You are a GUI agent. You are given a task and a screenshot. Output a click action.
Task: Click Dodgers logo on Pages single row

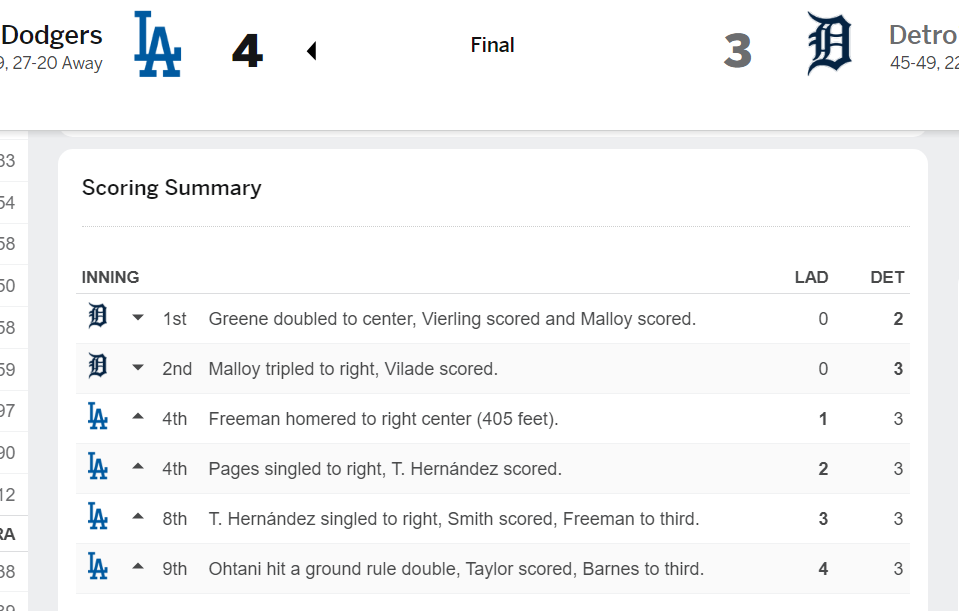[97, 468]
